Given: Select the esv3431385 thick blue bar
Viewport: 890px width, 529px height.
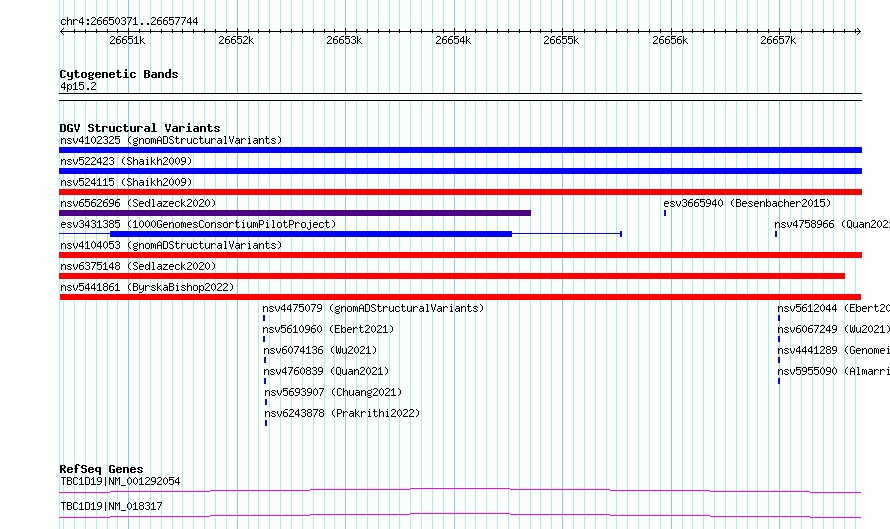Looking at the screenshot, I should (x=311, y=234).
